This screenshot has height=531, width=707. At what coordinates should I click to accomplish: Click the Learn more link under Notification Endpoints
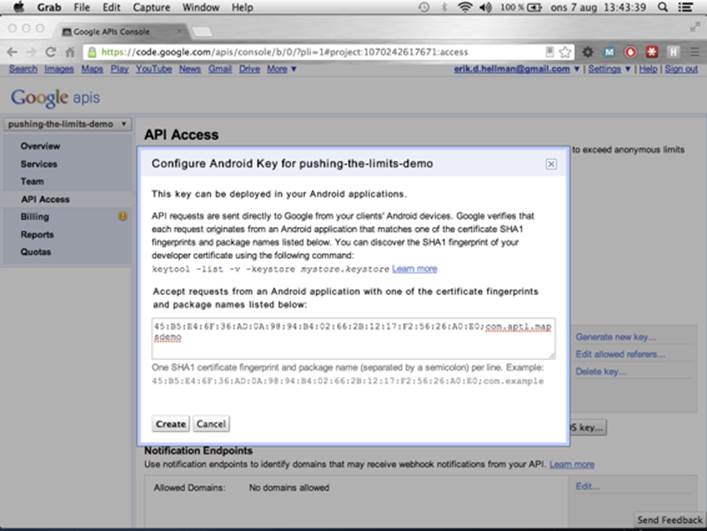pyautogui.click(x=572, y=464)
